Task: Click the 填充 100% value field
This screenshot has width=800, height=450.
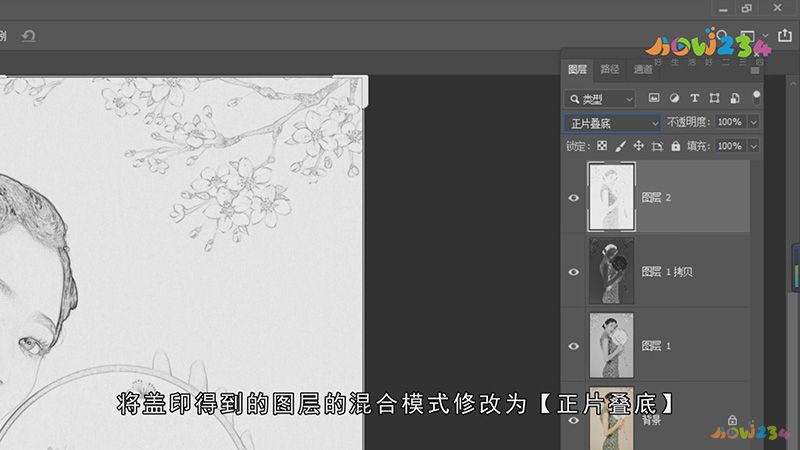Action: (730, 146)
